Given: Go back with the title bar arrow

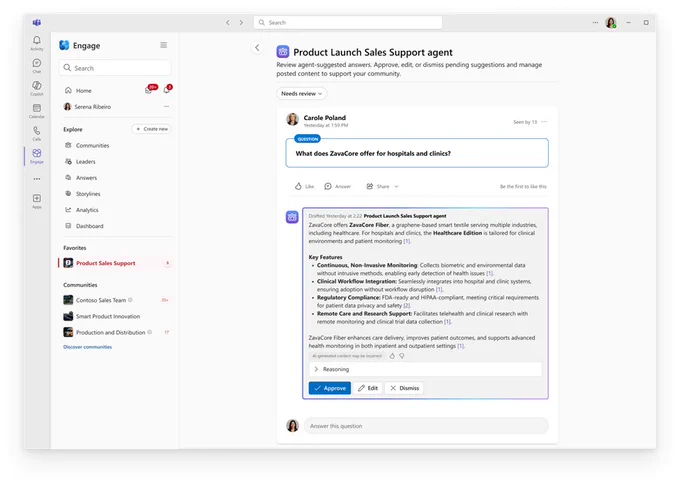Looking at the screenshot, I should pos(228,23).
